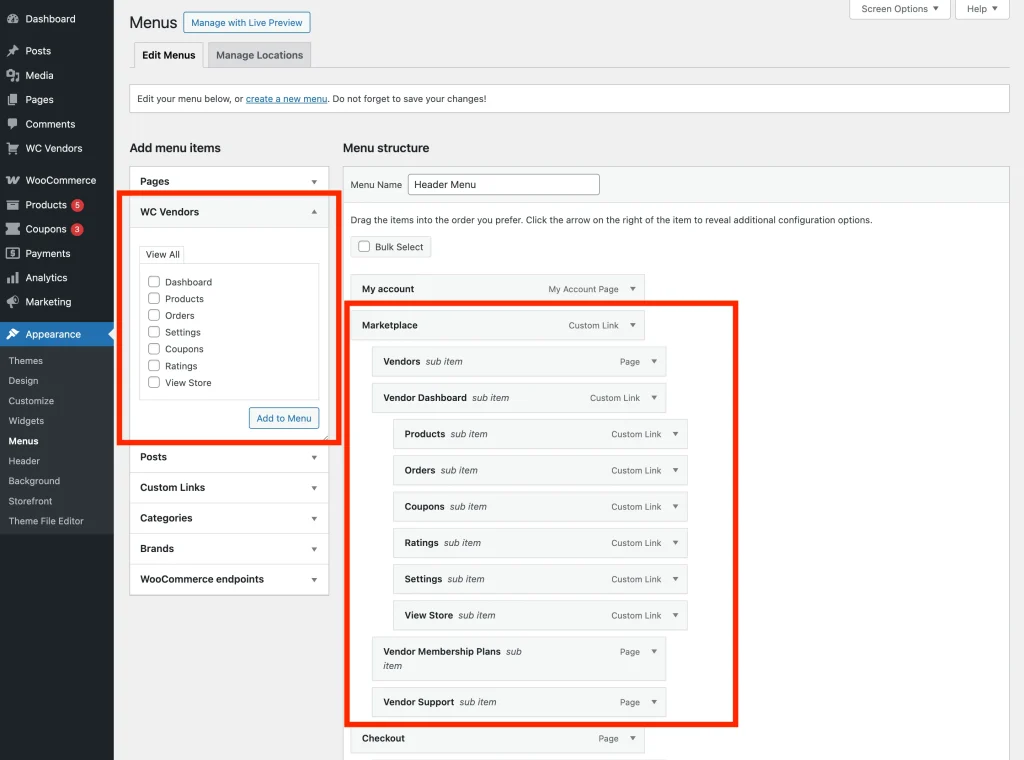The image size is (1024, 760).
Task: Open the Header submenu link
Action: pyautogui.click(x=24, y=461)
